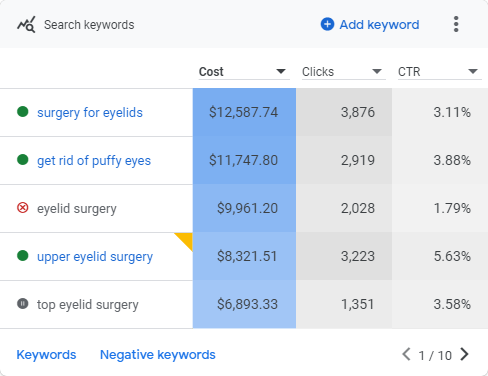Go to previous page of keywords
Screen dimensions: 488x376
[406, 354]
